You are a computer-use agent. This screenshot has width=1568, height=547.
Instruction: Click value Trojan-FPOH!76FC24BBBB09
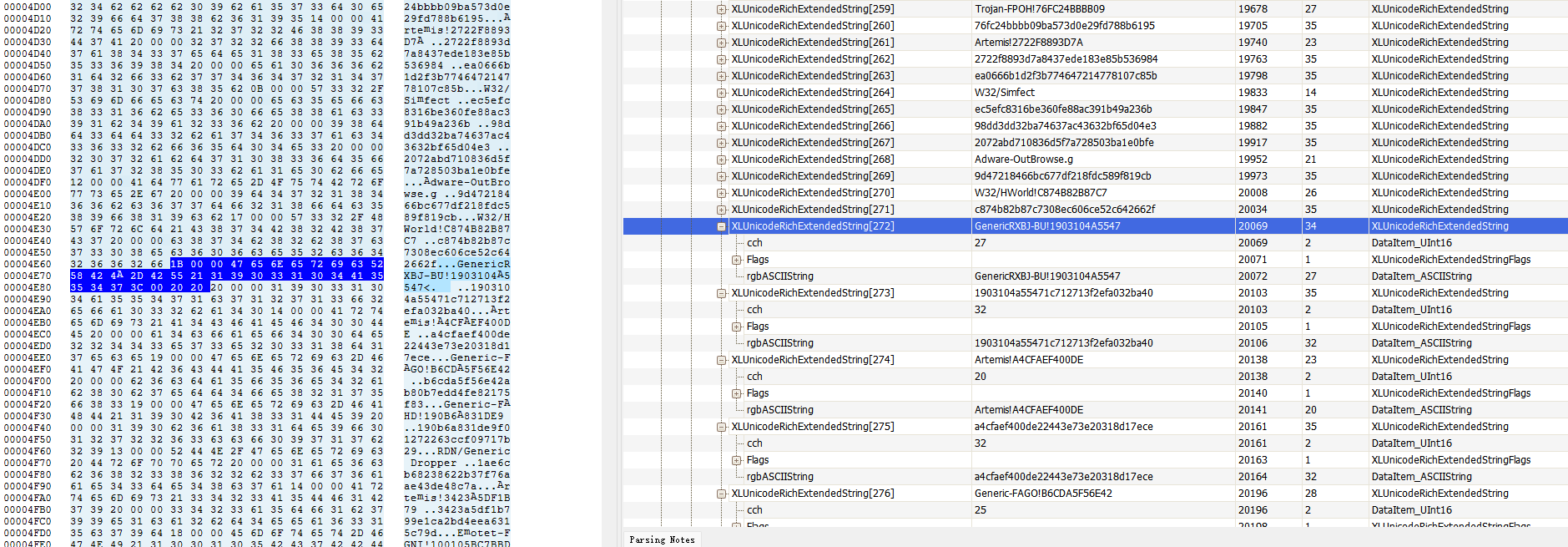point(1039,9)
